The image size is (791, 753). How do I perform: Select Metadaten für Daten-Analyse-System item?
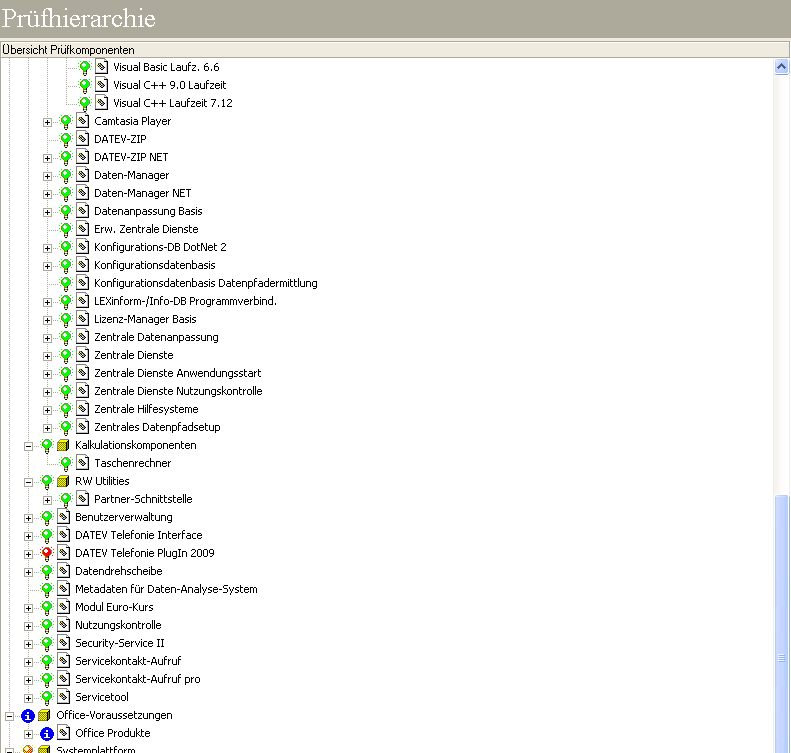tap(166, 589)
